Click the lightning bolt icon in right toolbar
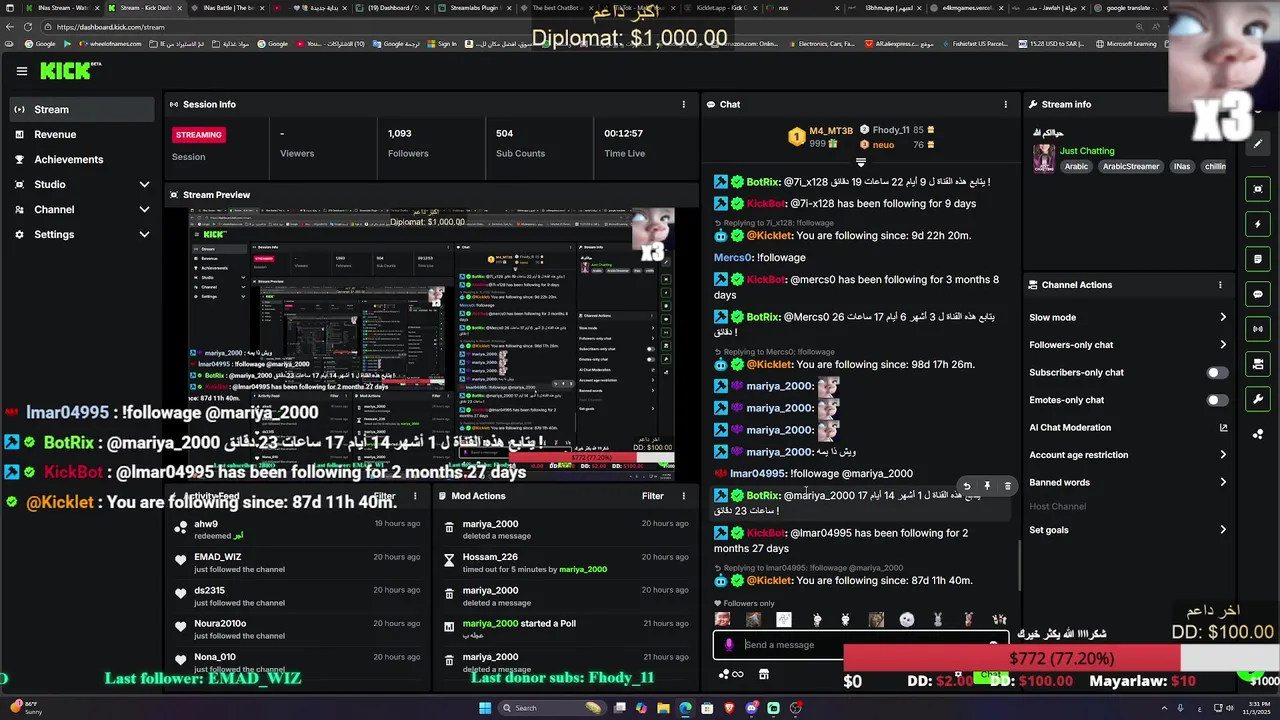The height and width of the screenshot is (720, 1280). coord(1258,224)
